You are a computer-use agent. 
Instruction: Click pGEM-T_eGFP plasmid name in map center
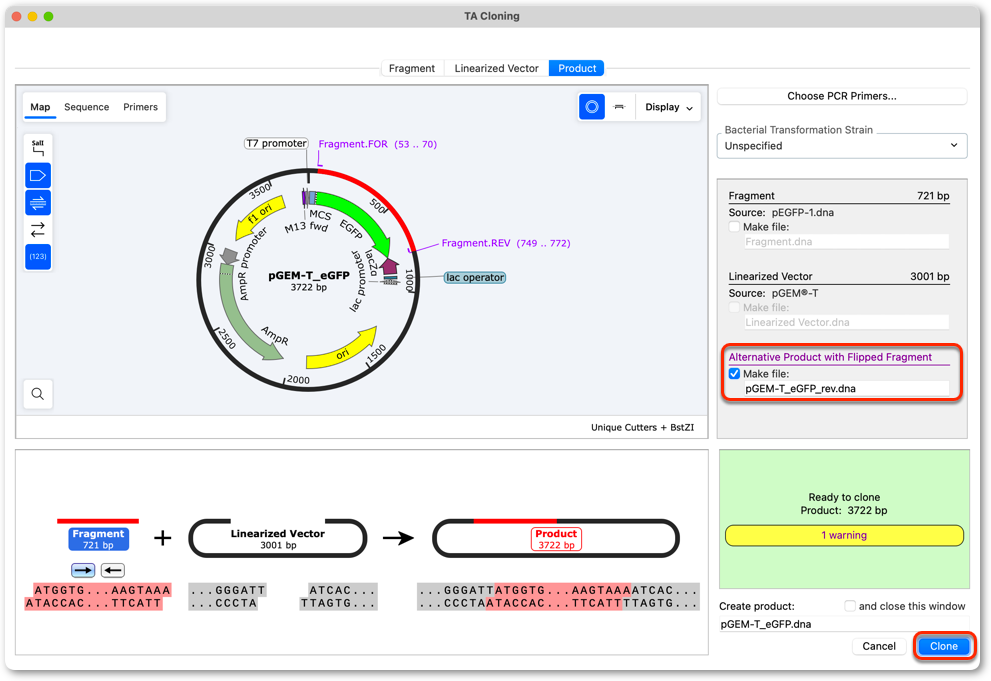click(x=309, y=275)
